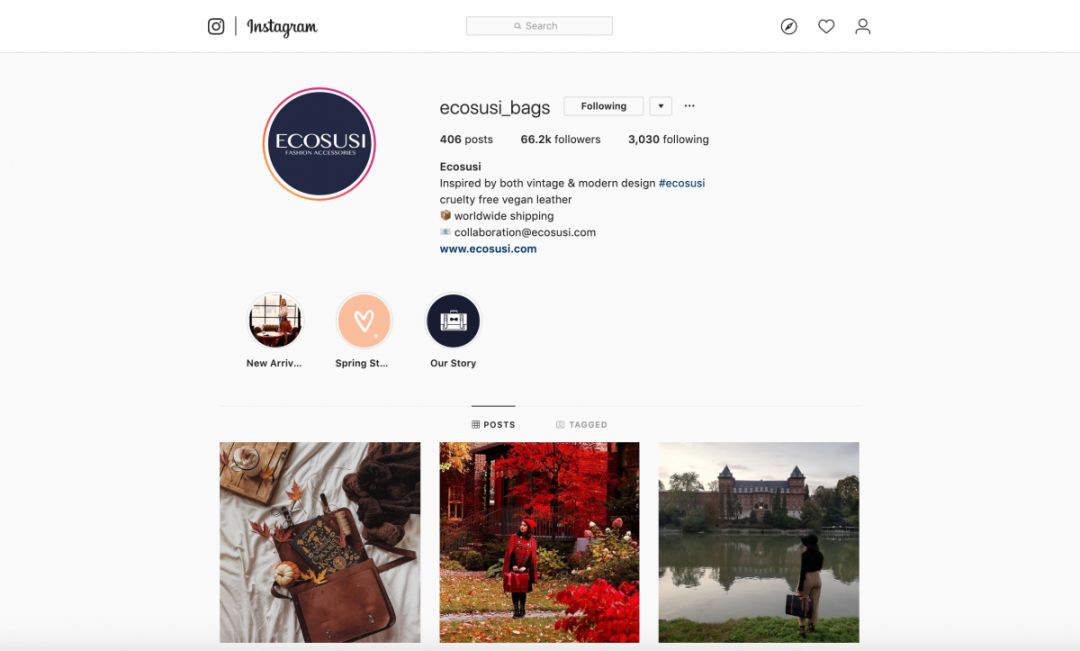The width and height of the screenshot is (1080, 651).
Task: Switch to the Tagged tab
Action: (x=581, y=424)
